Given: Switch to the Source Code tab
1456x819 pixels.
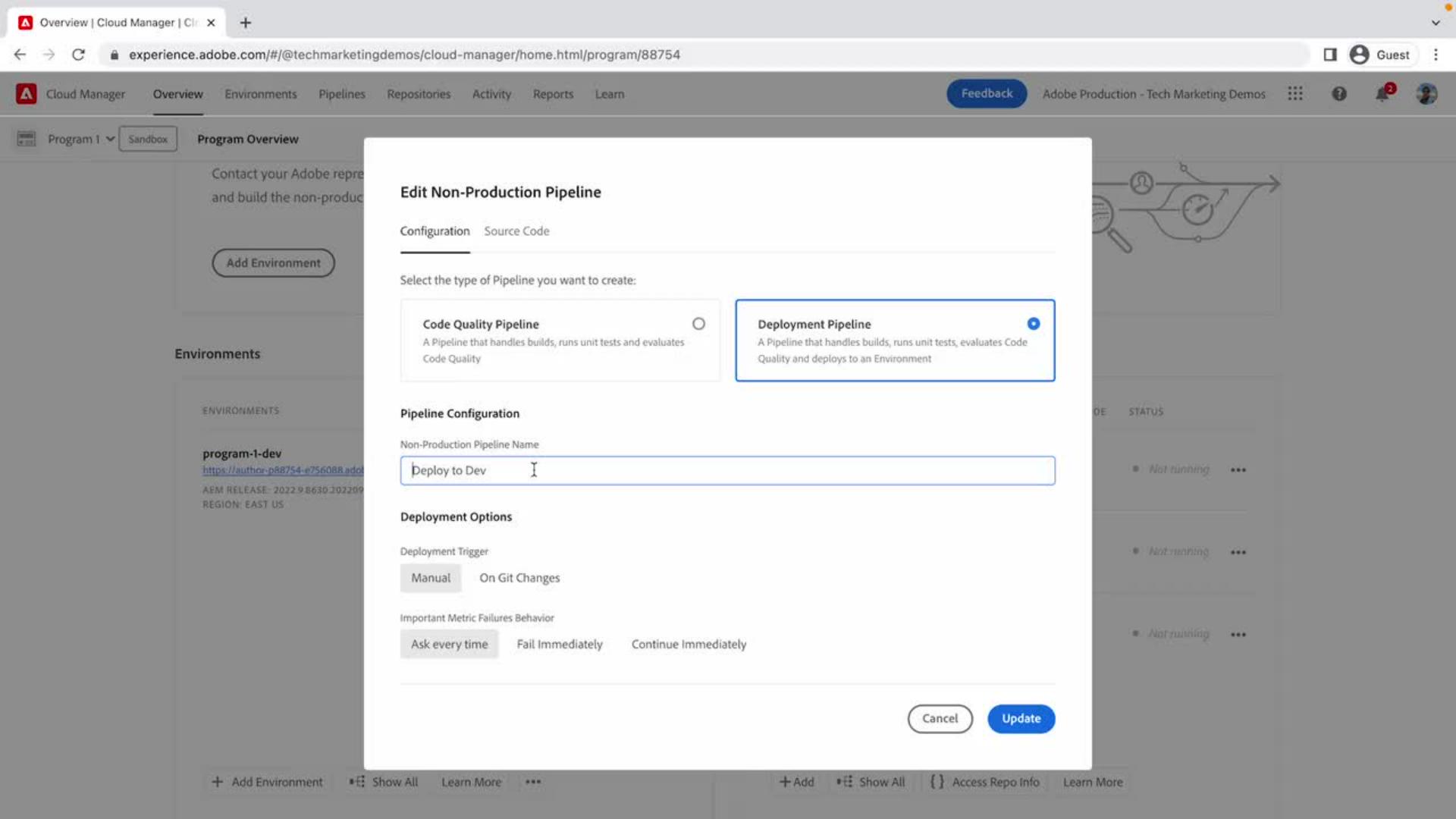Looking at the screenshot, I should [516, 231].
